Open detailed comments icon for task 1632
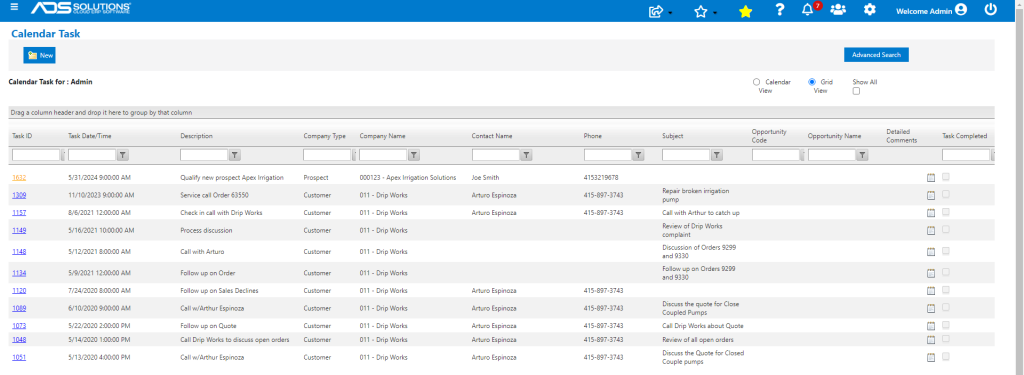Screen dimensions: 1024x375 (x=931, y=178)
